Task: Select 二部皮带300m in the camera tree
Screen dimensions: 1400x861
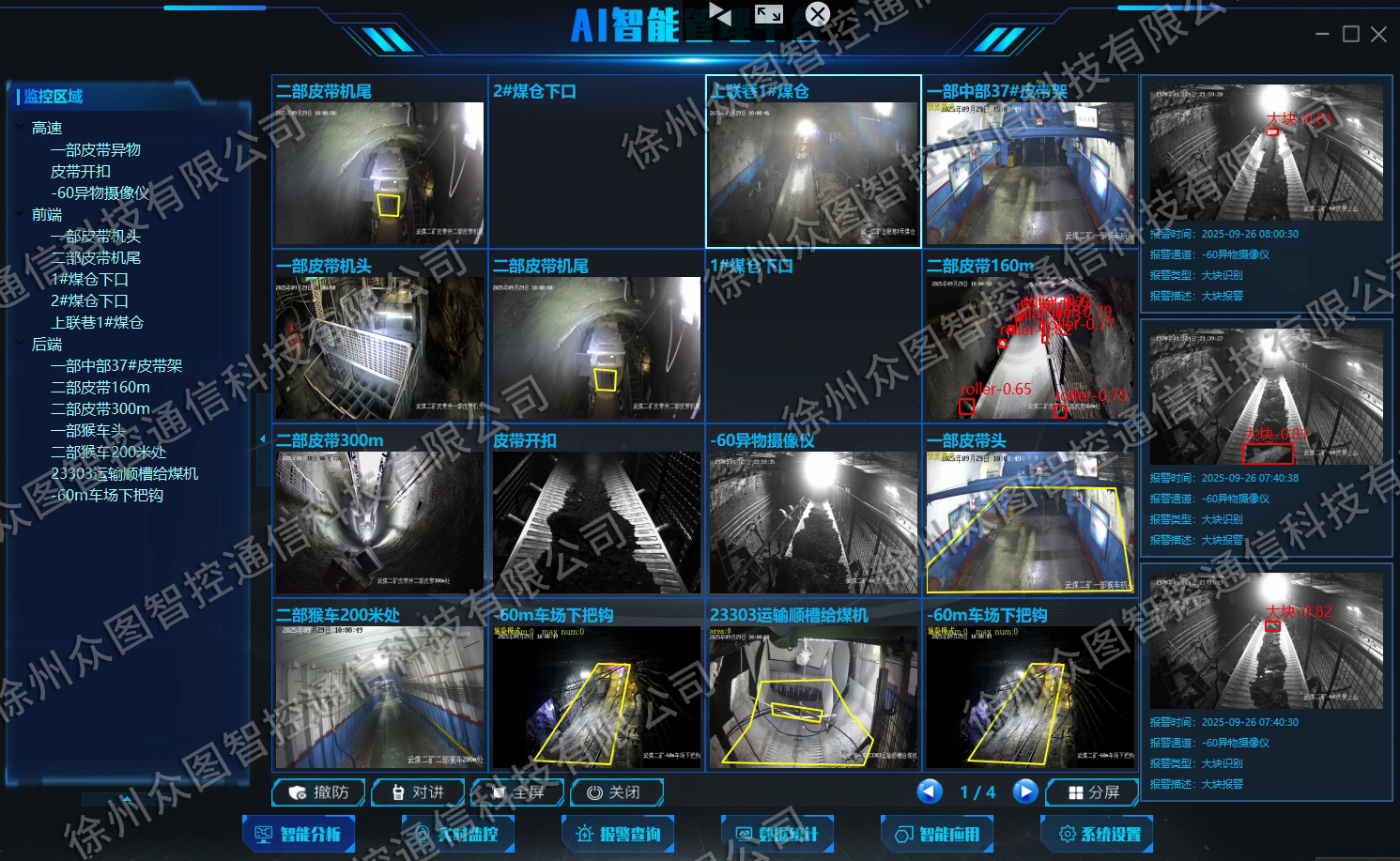Action: coord(100,408)
